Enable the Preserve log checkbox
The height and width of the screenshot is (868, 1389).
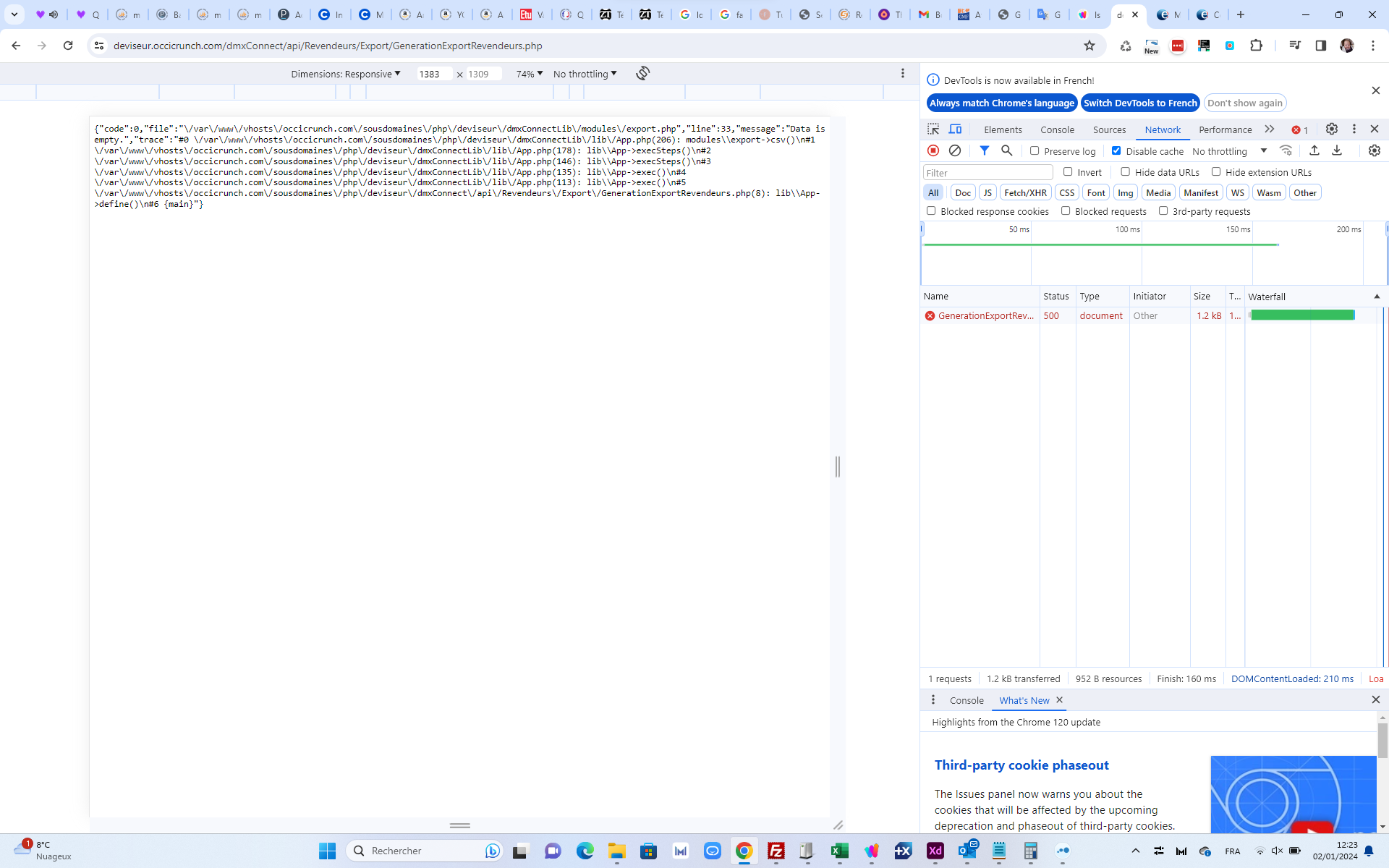(1035, 150)
